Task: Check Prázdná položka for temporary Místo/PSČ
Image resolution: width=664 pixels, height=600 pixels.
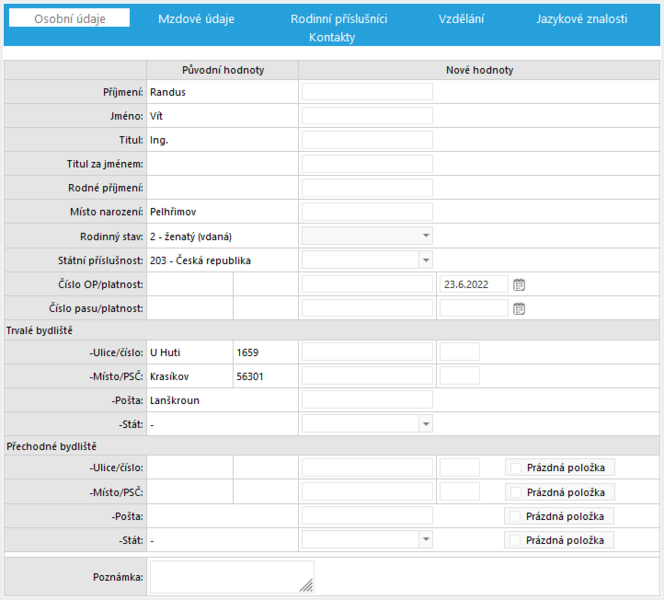Action: pos(515,492)
